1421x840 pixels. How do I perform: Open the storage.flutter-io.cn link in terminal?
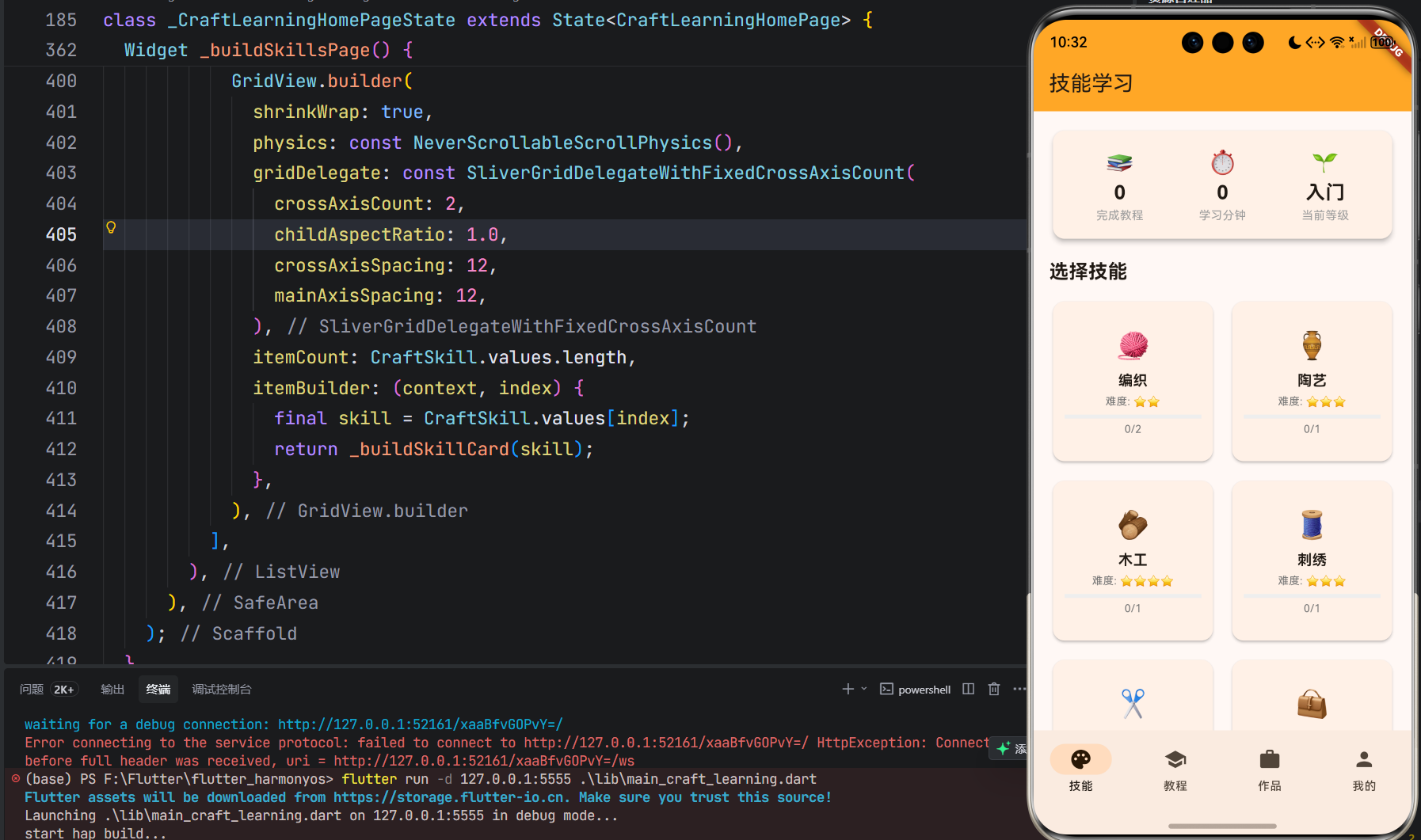(x=450, y=797)
